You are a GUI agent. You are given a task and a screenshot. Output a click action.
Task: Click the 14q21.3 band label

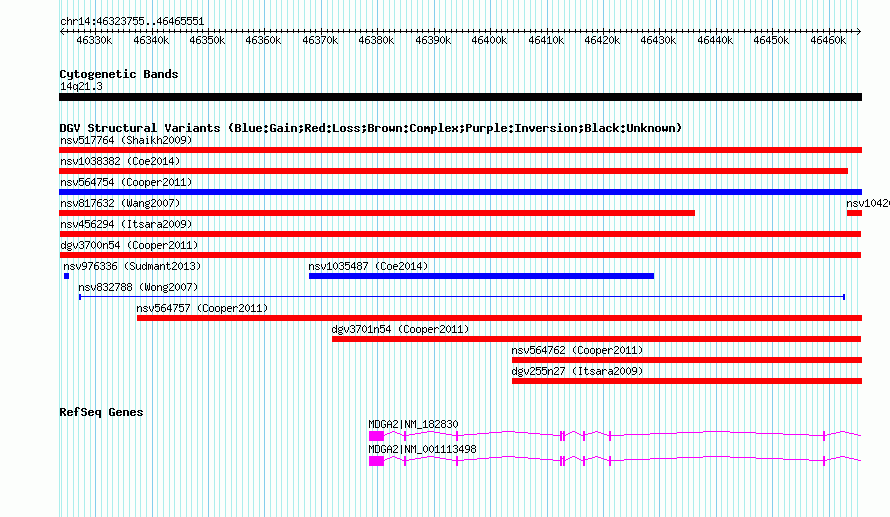[x=81, y=86]
